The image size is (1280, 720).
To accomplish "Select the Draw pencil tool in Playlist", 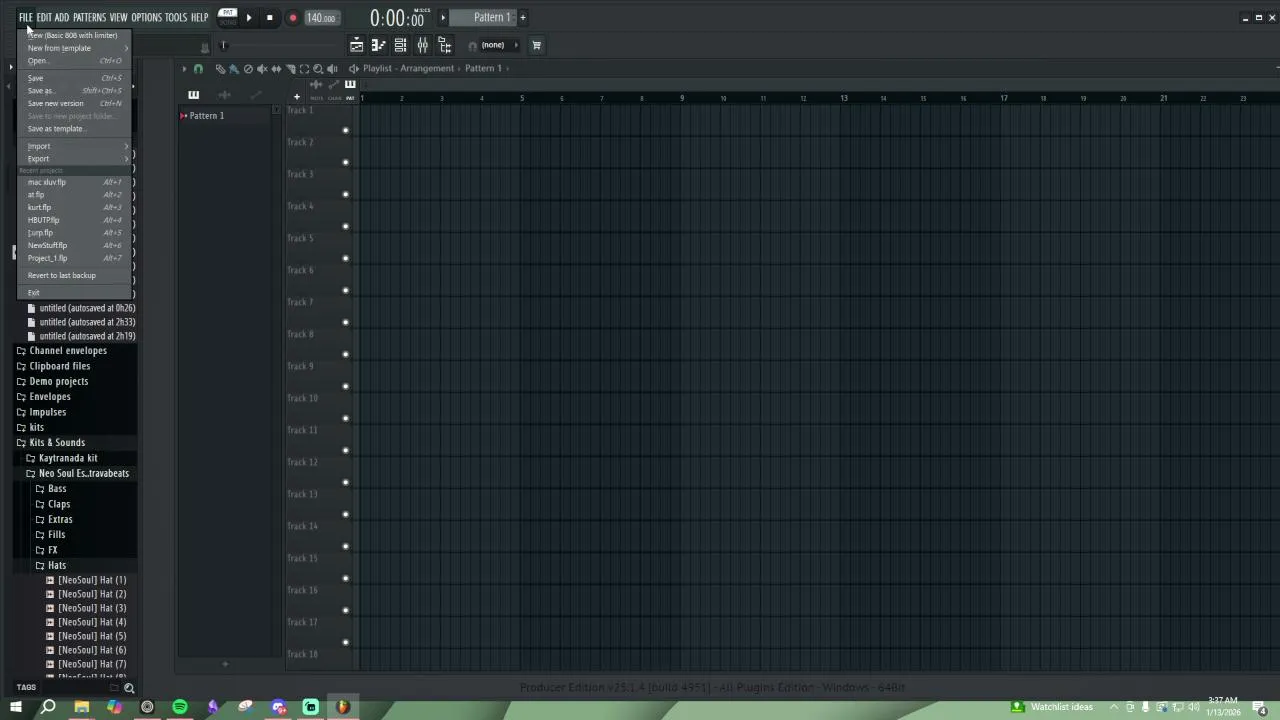I will coord(220,69).
